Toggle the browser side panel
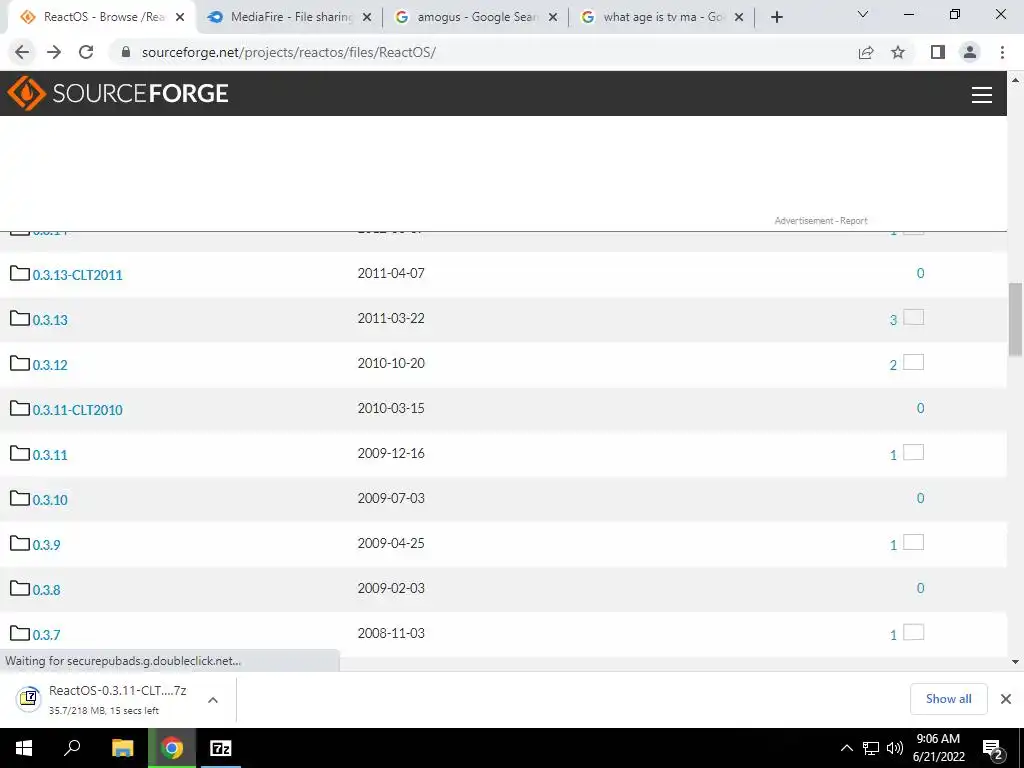 coord(938,52)
